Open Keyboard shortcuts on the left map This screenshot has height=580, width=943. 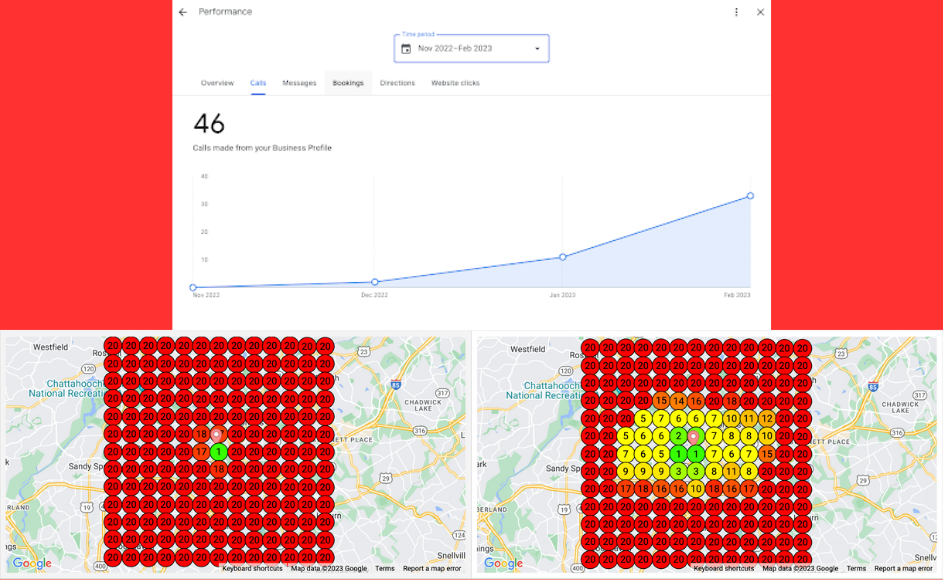point(252,568)
